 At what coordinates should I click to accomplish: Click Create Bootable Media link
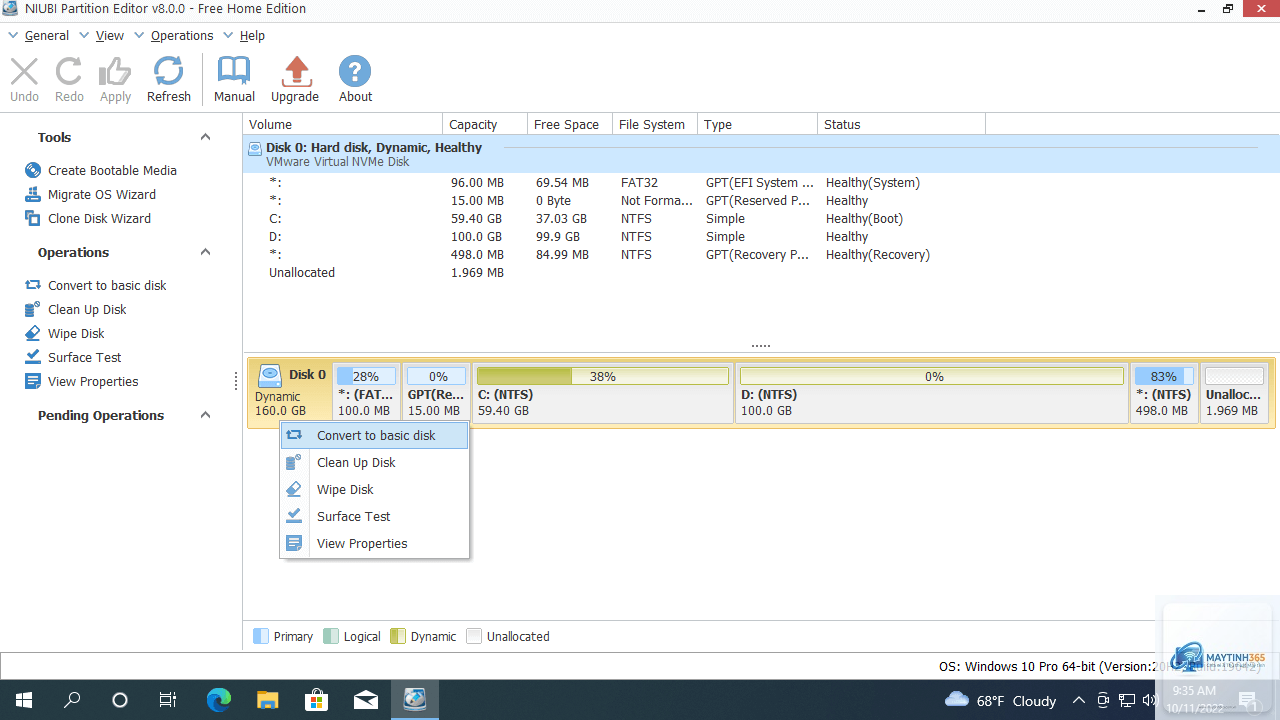tap(112, 170)
